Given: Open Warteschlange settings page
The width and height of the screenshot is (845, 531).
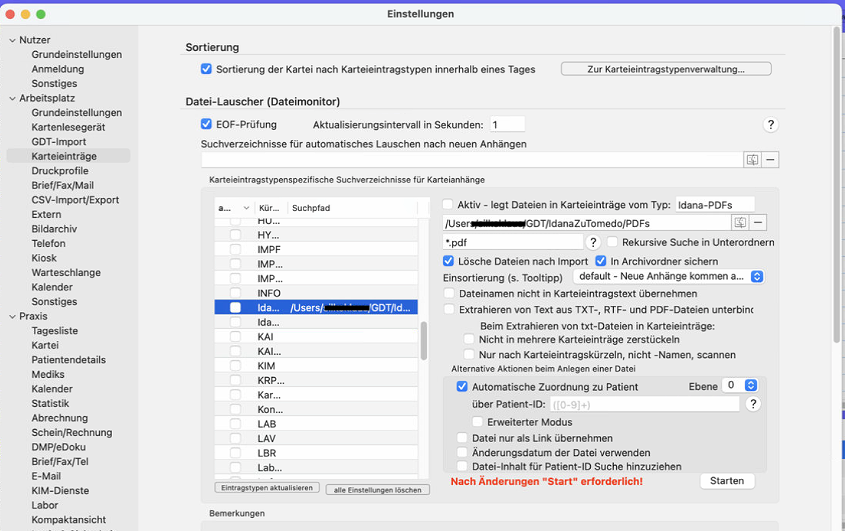Looking at the screenshot, I should tap(66, 273).
